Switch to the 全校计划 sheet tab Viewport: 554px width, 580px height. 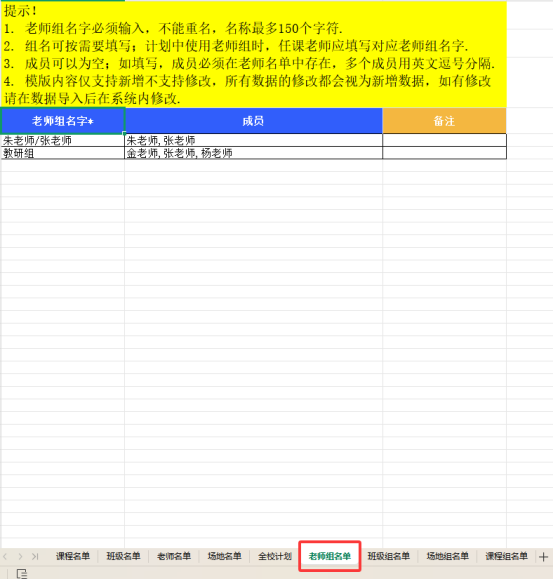275,556
